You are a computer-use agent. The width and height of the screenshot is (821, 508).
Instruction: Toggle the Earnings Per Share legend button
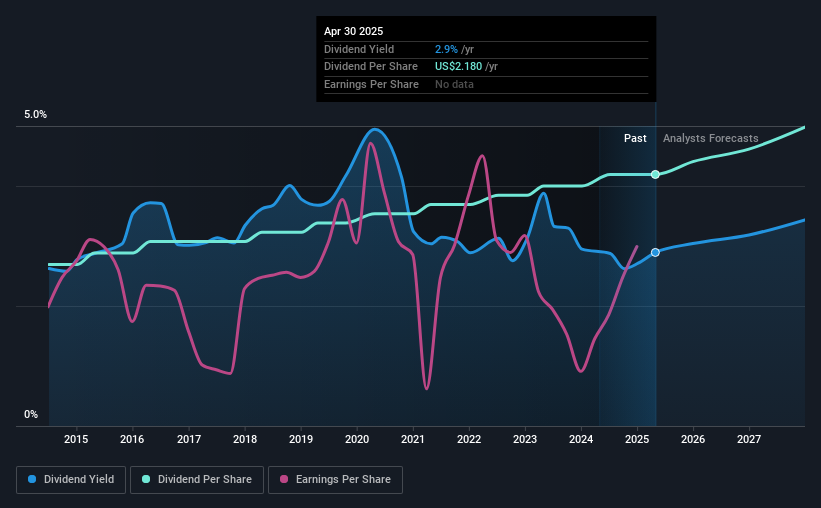[x=335, y=480]
